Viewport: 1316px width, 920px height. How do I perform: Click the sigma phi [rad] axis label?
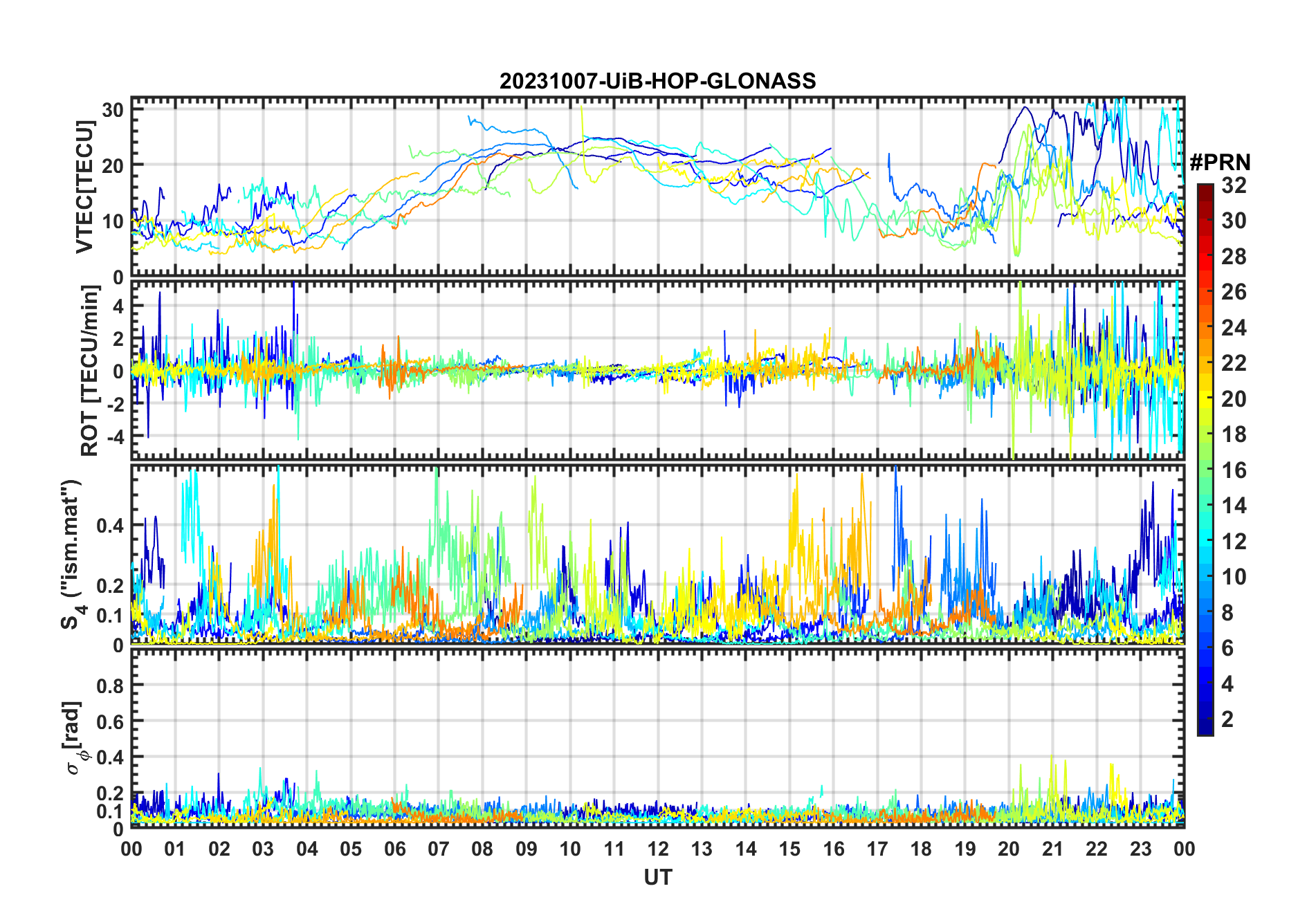point(76,738)
